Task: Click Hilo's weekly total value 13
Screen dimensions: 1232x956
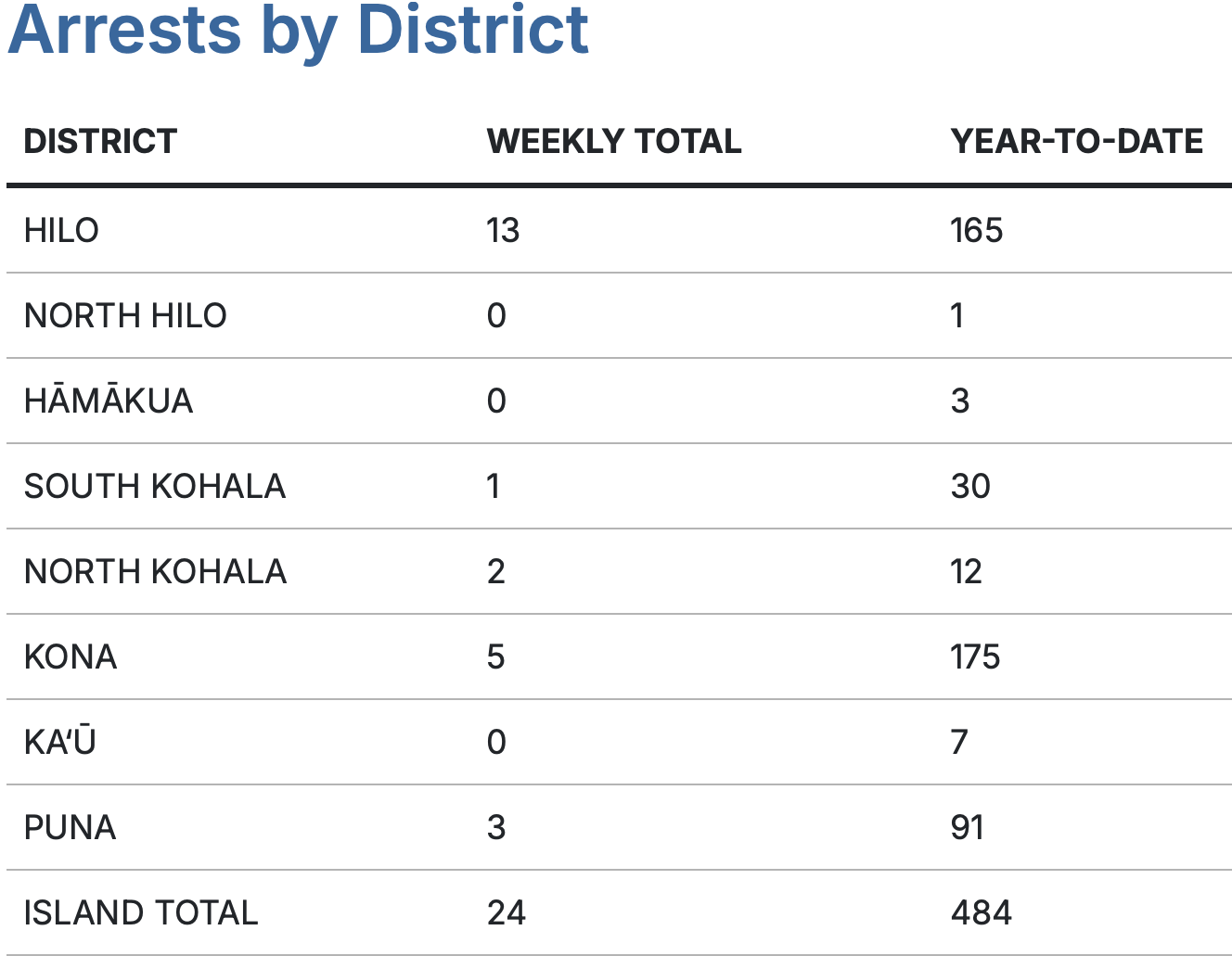Action: [x=503, y=230]
